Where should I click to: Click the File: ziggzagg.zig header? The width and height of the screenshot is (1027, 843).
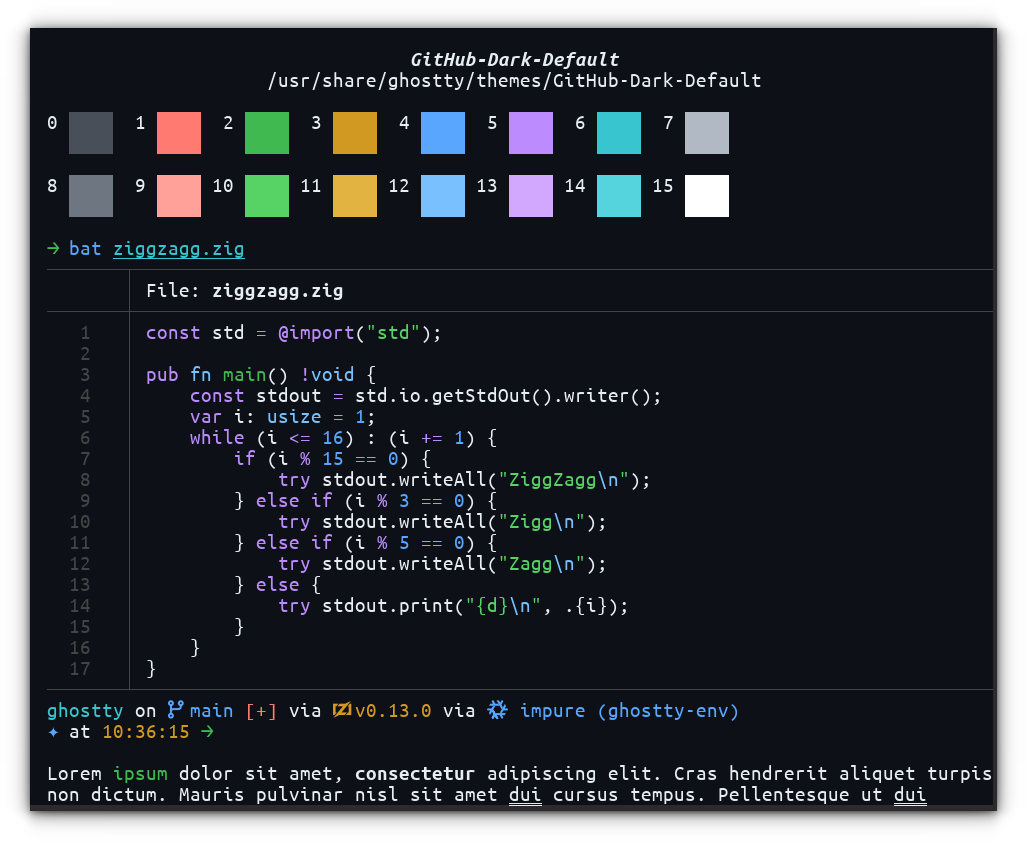pos(244,291)
